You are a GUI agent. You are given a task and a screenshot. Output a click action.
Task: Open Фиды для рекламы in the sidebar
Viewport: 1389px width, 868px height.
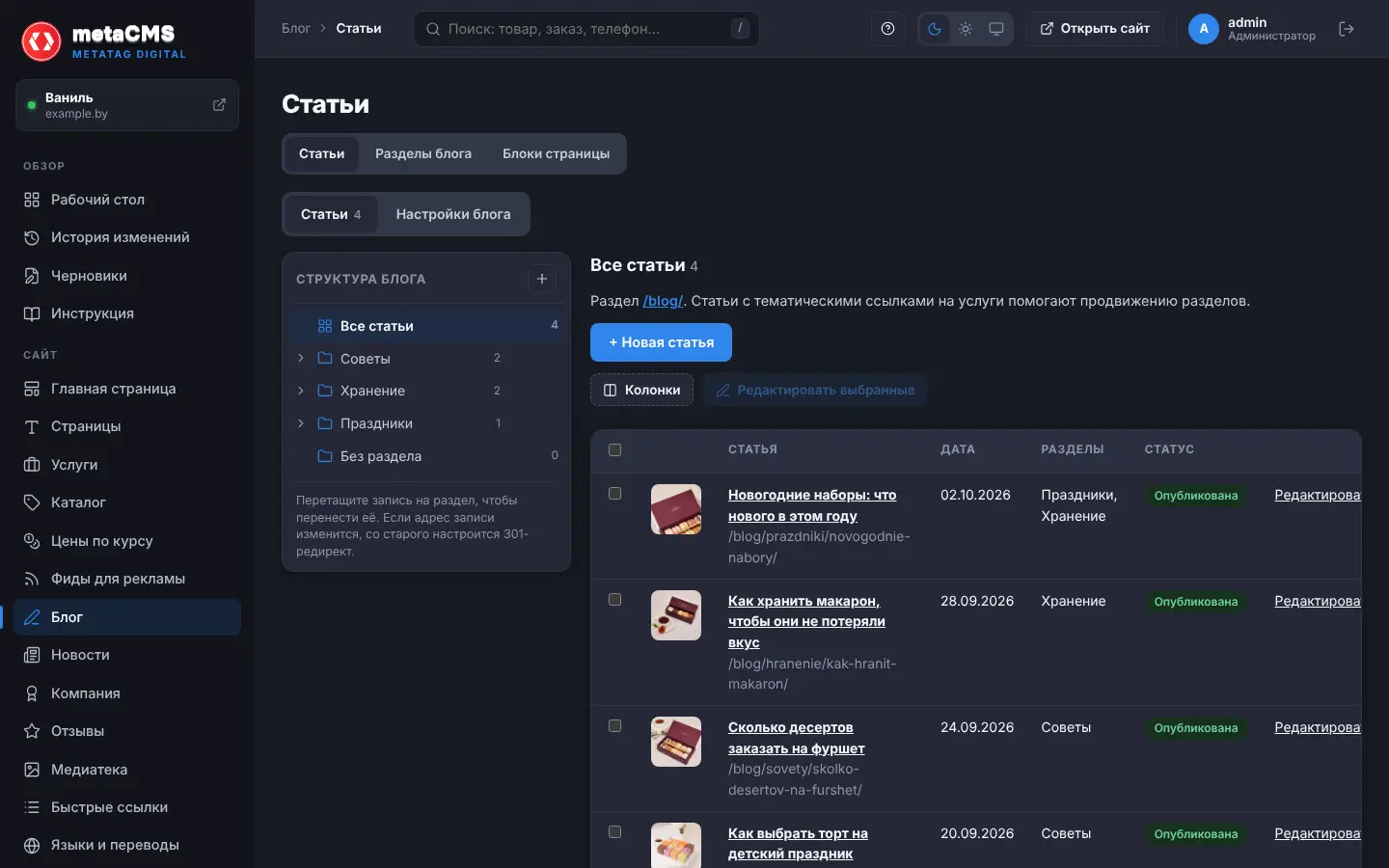(127, 579)
